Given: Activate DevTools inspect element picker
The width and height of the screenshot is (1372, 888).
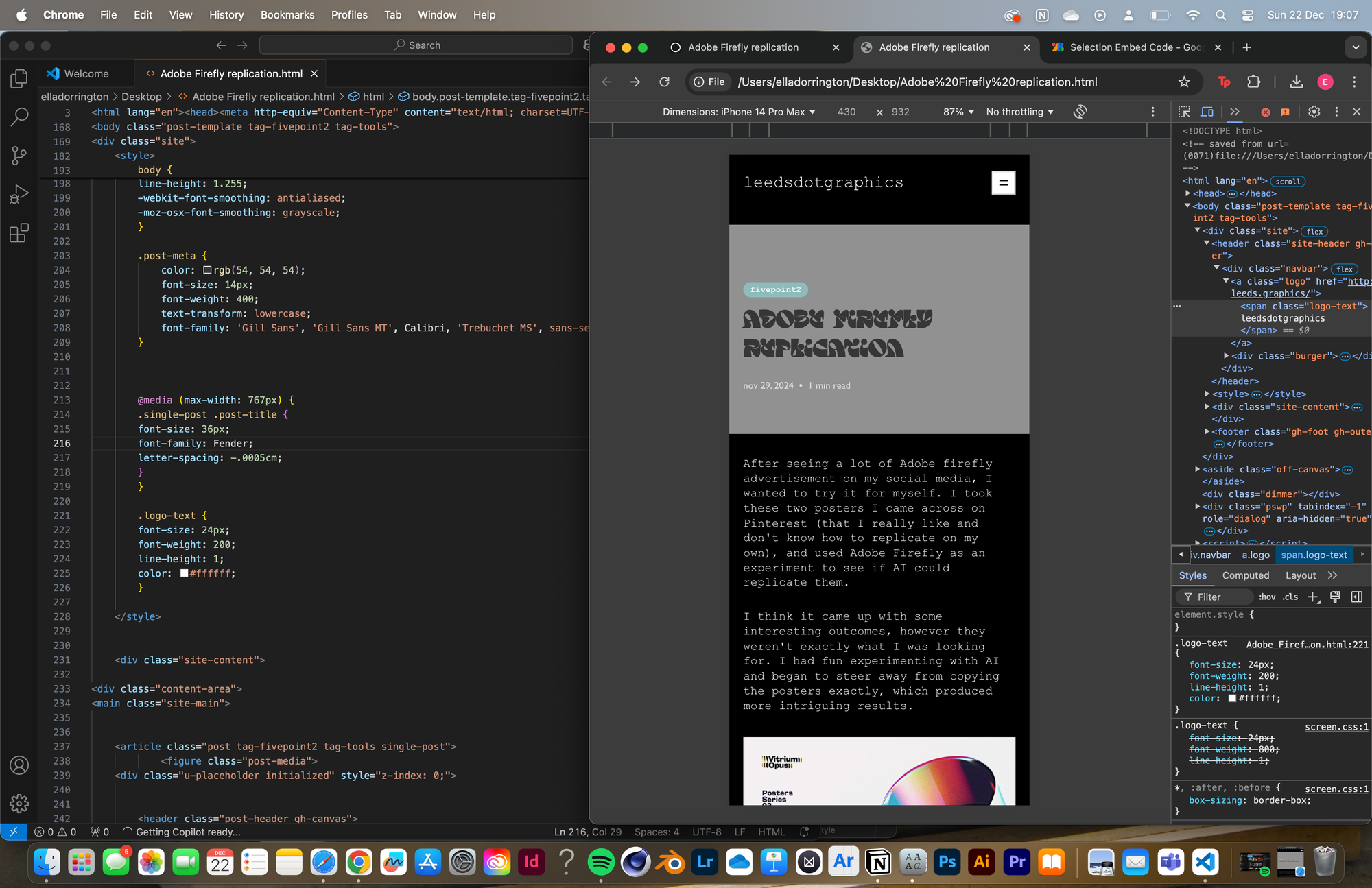Looking at the screenshot, I should tap(1184, 112).
